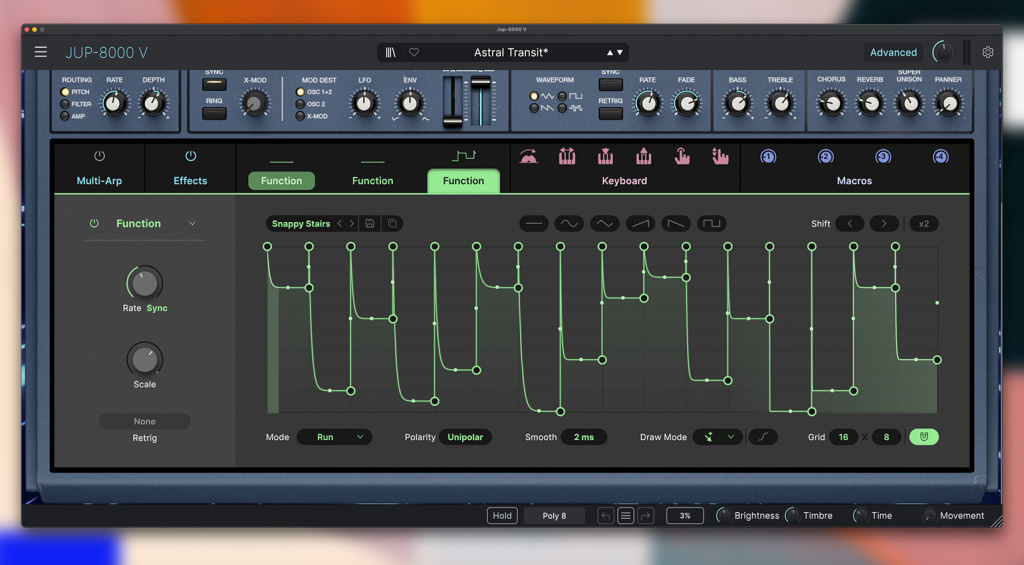Enable FILTER routing LED
The height and width of the screenshot is (565, 1024).
click(x=65, y=104)
